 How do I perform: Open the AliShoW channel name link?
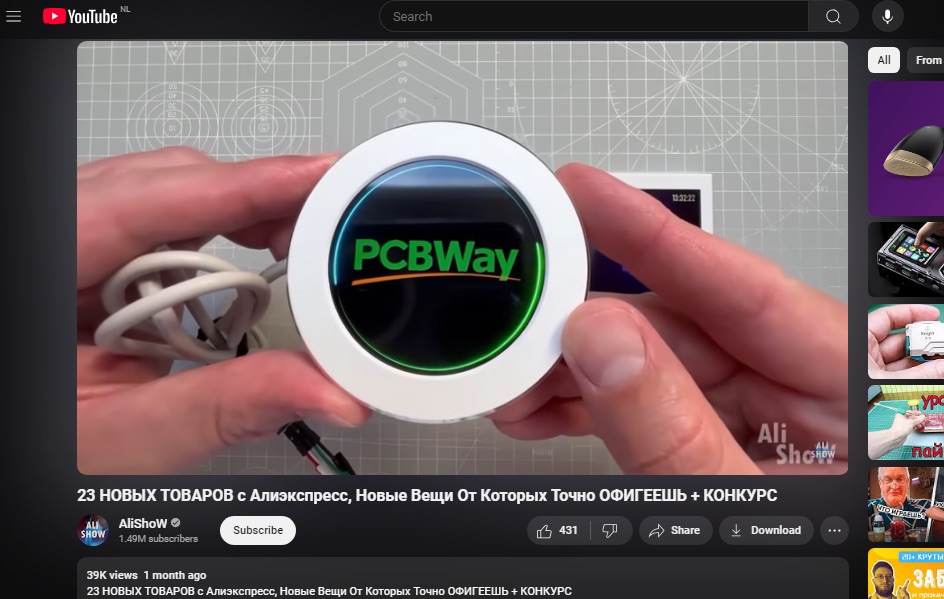pyautogui.click(x=143, y=523)
